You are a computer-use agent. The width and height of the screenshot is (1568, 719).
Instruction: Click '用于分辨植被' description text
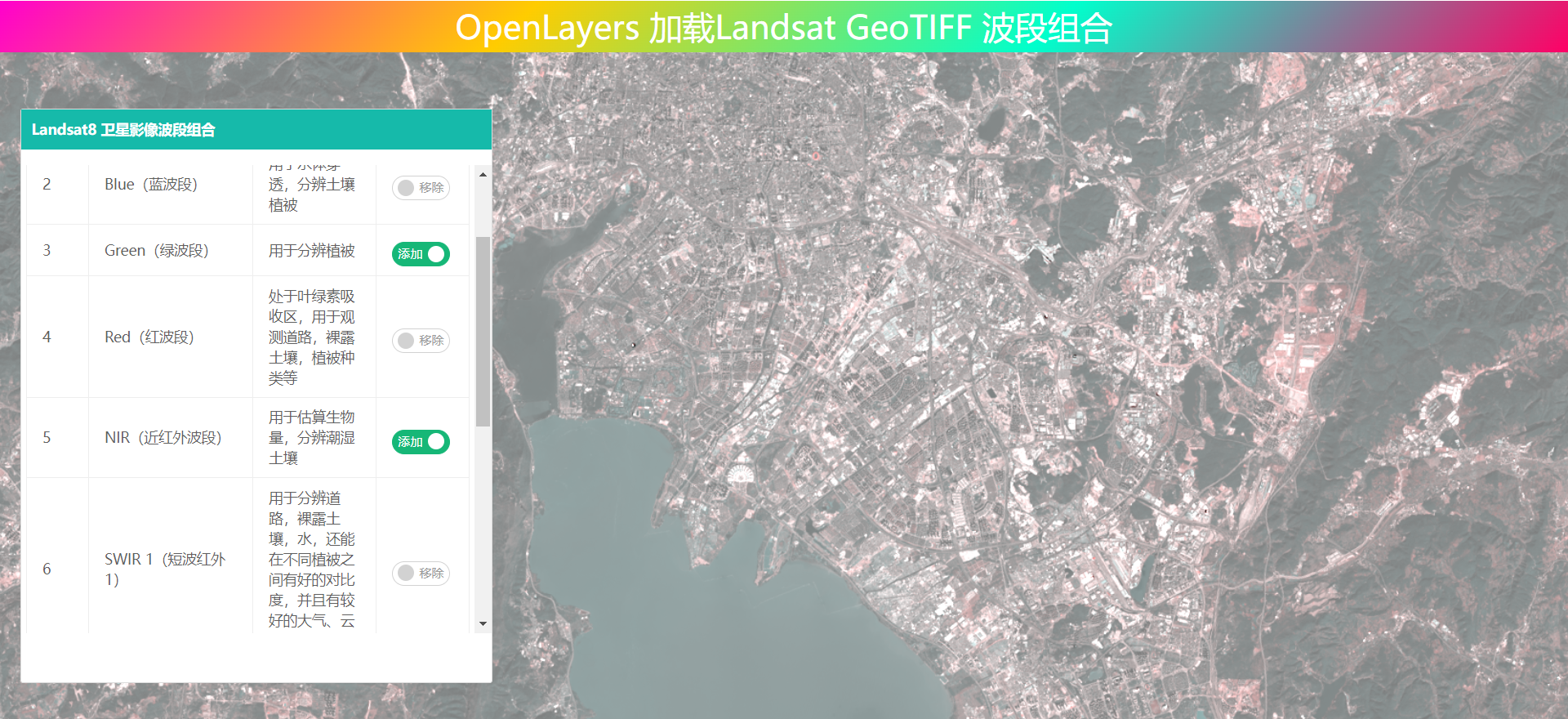pos(312,251)
